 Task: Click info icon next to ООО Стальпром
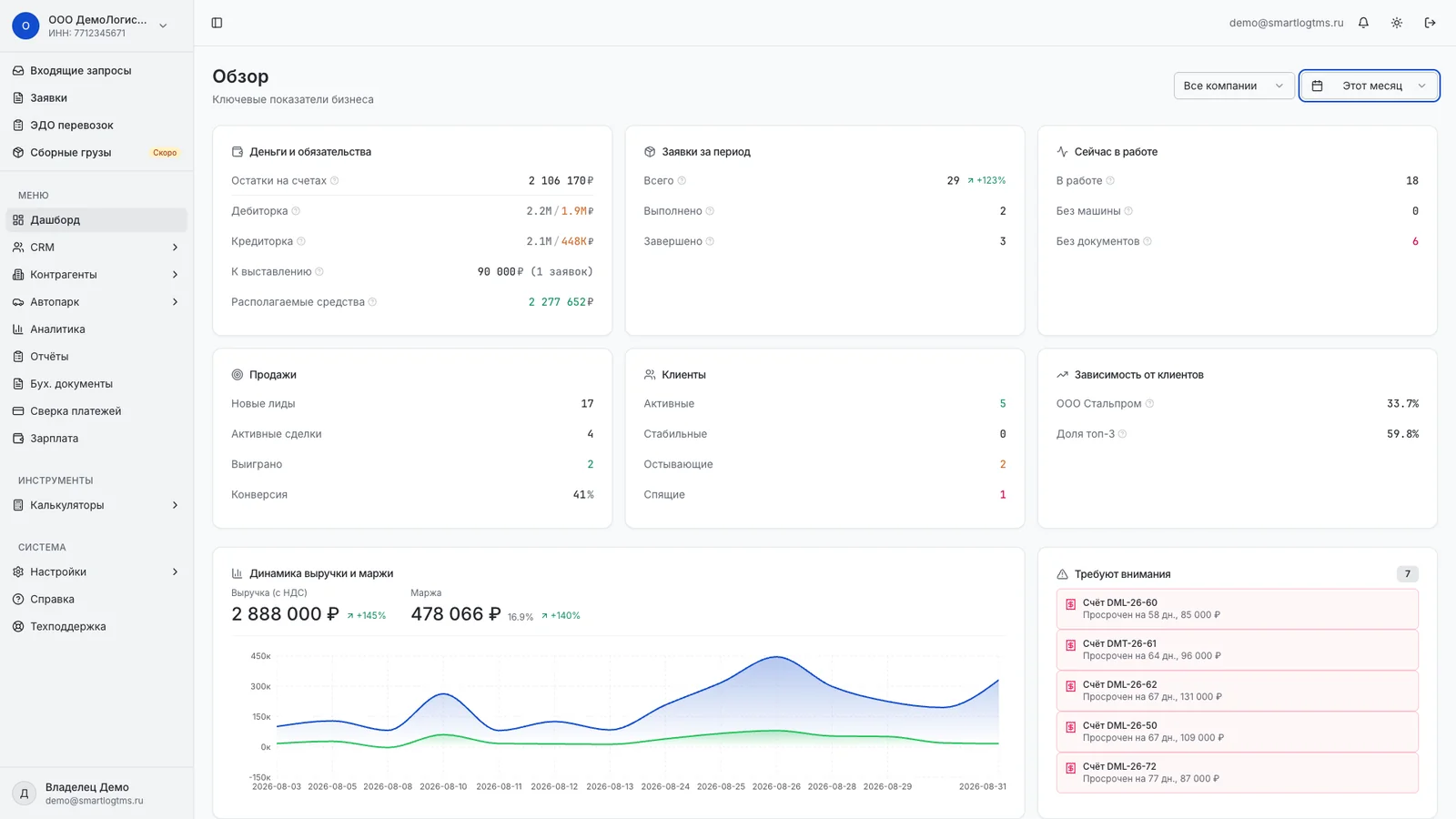coord(1149,403)
